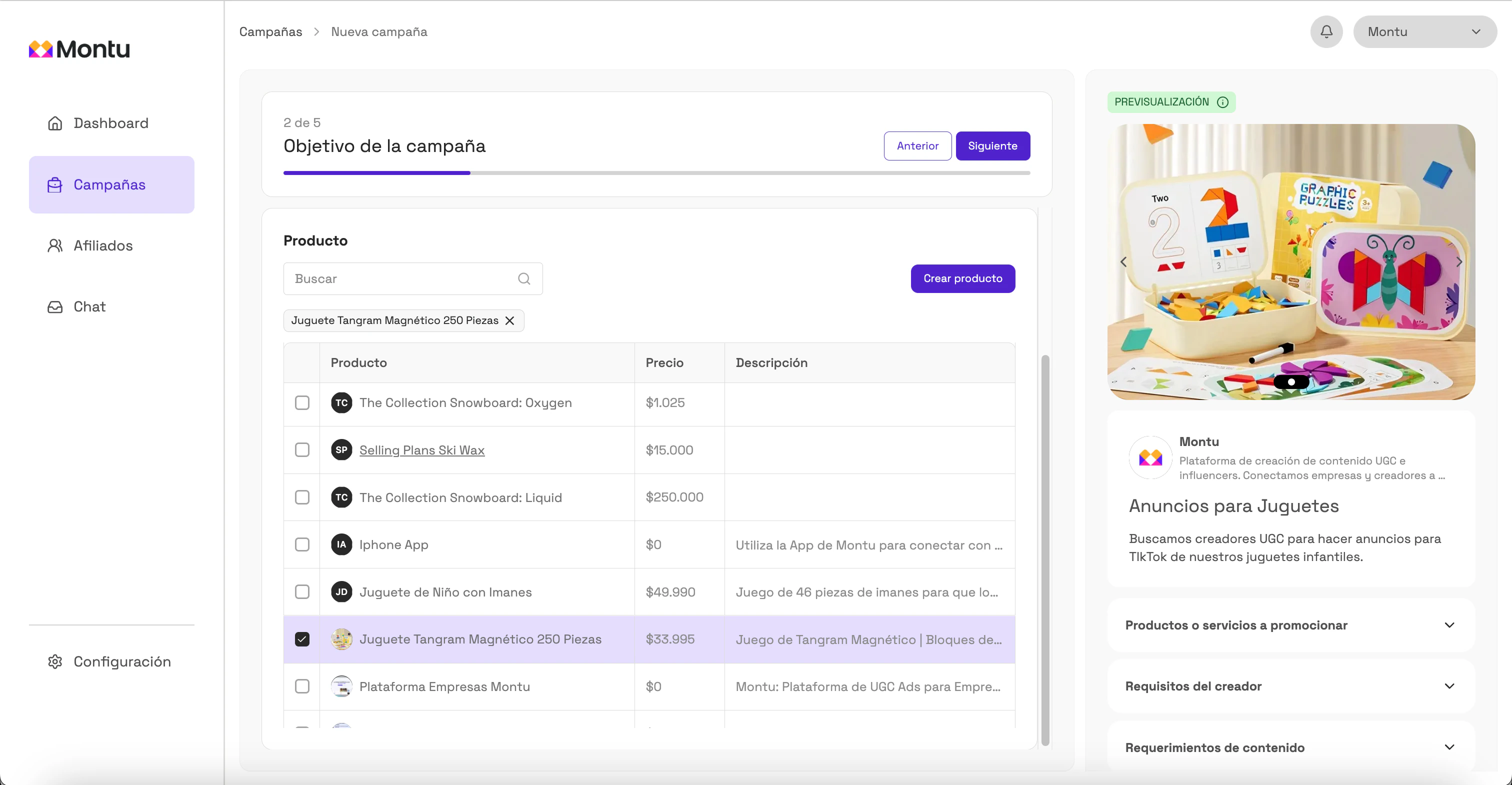The height and width of the screenshot is (785, 1512).
Task: Uncheck the Juguete Tangram Magnético 250 Piezas checkbox
Action: coord(302,639)
